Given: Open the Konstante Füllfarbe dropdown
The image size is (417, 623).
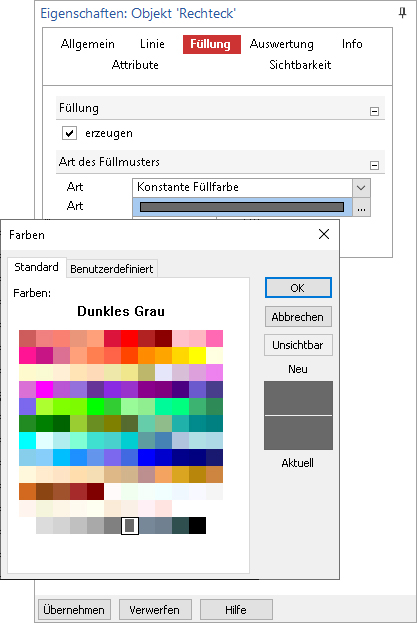Looking at the screenshot, I should pos(361,188).
